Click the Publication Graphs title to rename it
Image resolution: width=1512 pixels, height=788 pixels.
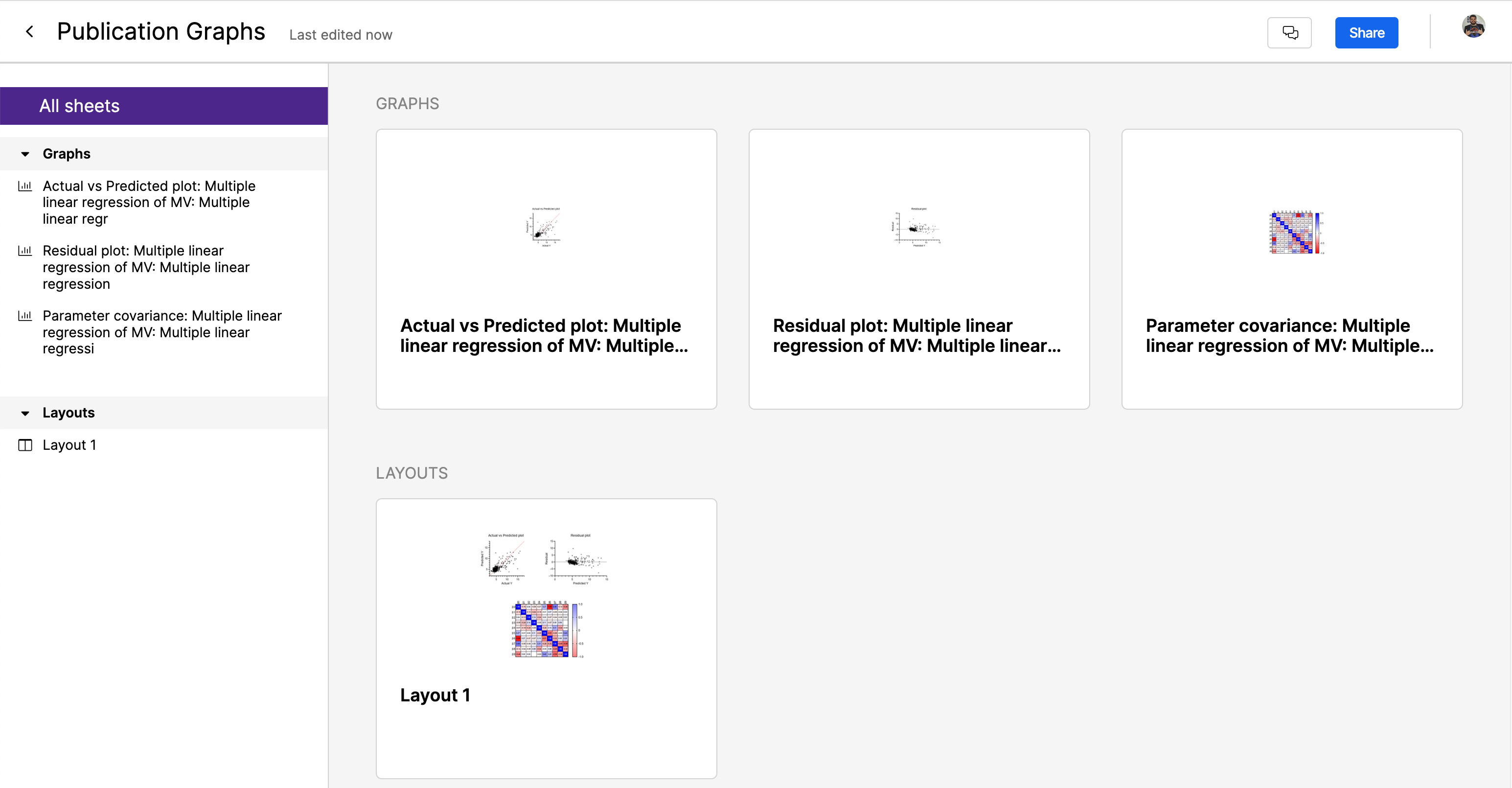click(161, 30)
